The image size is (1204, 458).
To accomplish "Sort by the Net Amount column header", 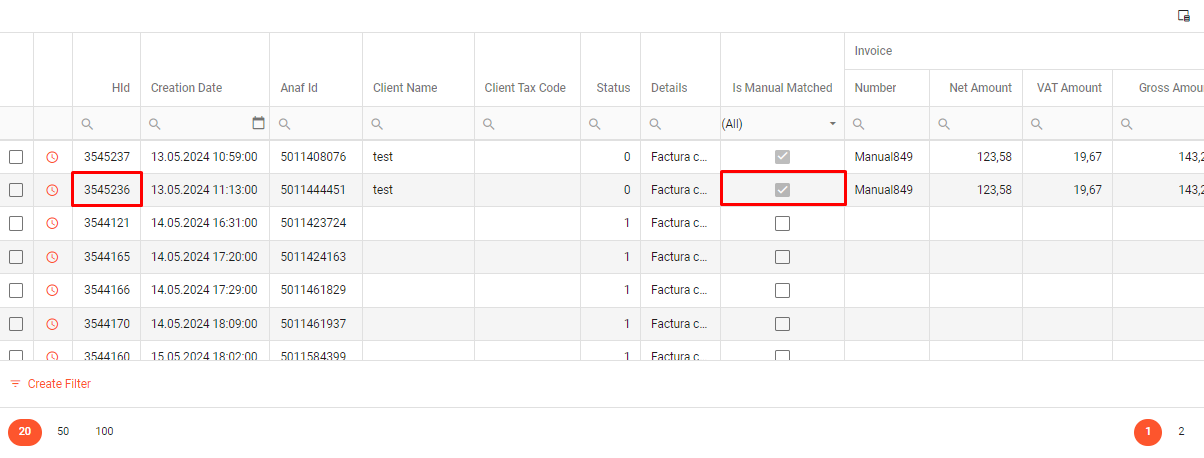I will (x=980, y=88).
